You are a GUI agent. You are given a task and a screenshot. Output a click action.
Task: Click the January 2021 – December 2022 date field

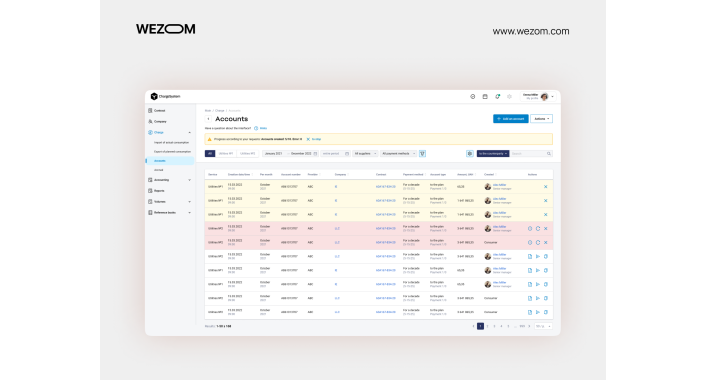pyautogui.click(x=290, y=154)
